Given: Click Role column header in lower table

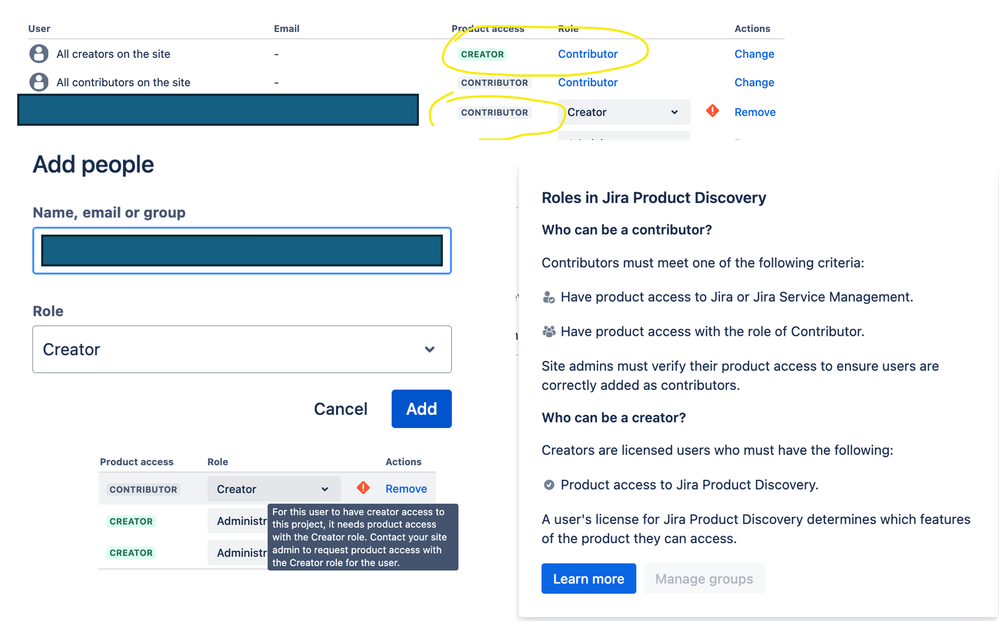Looking at the screenshot, I should coord(218,462).
